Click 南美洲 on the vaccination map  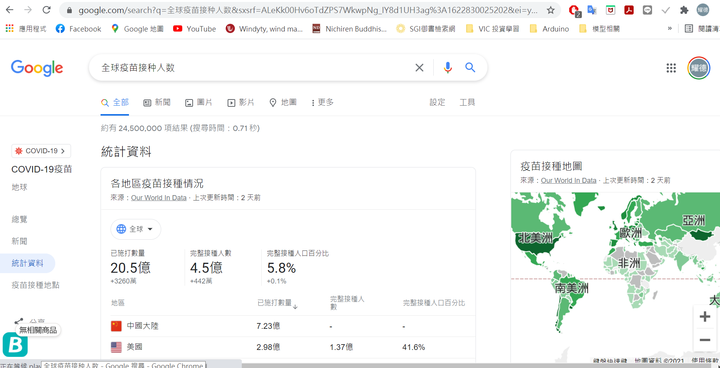[571, 289]
